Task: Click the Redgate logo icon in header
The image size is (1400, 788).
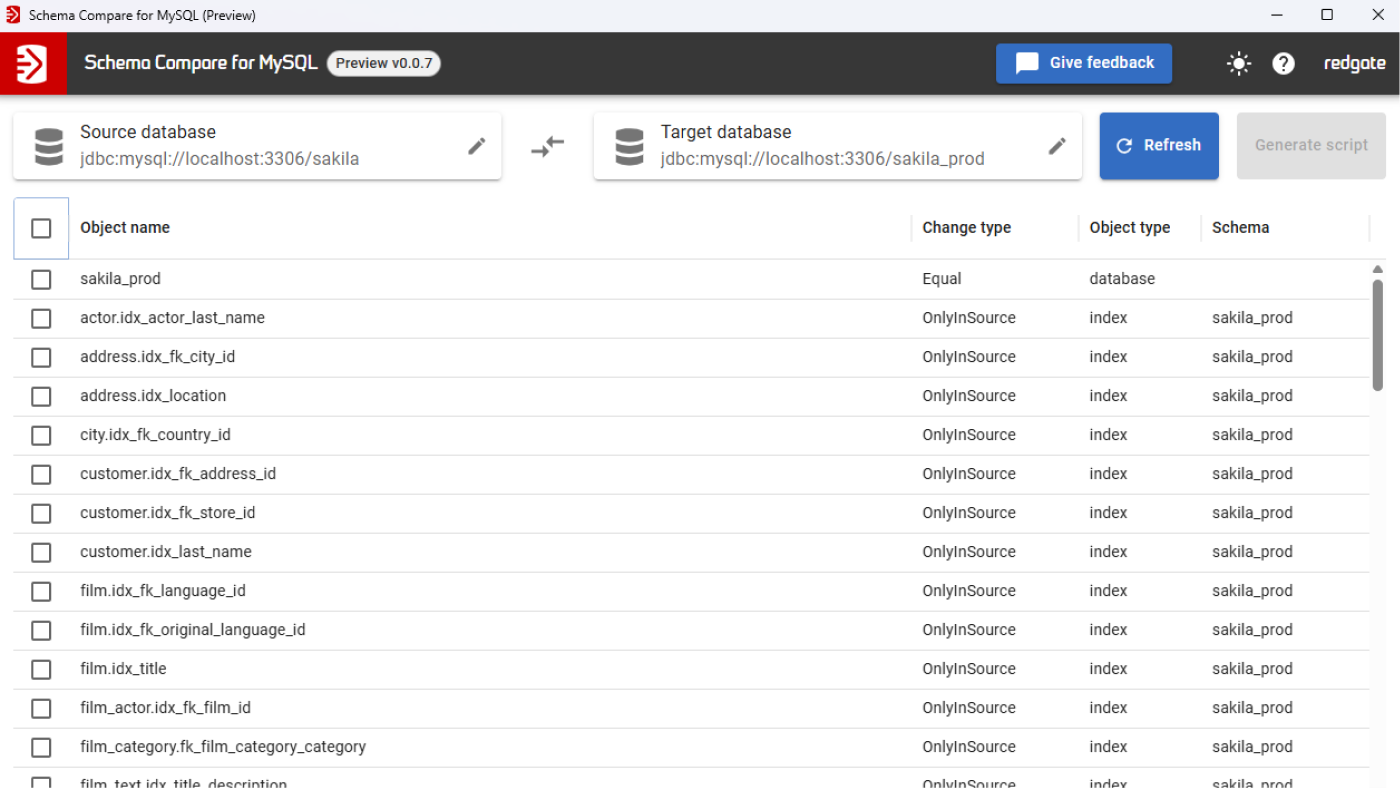Action: coord(33,63)
